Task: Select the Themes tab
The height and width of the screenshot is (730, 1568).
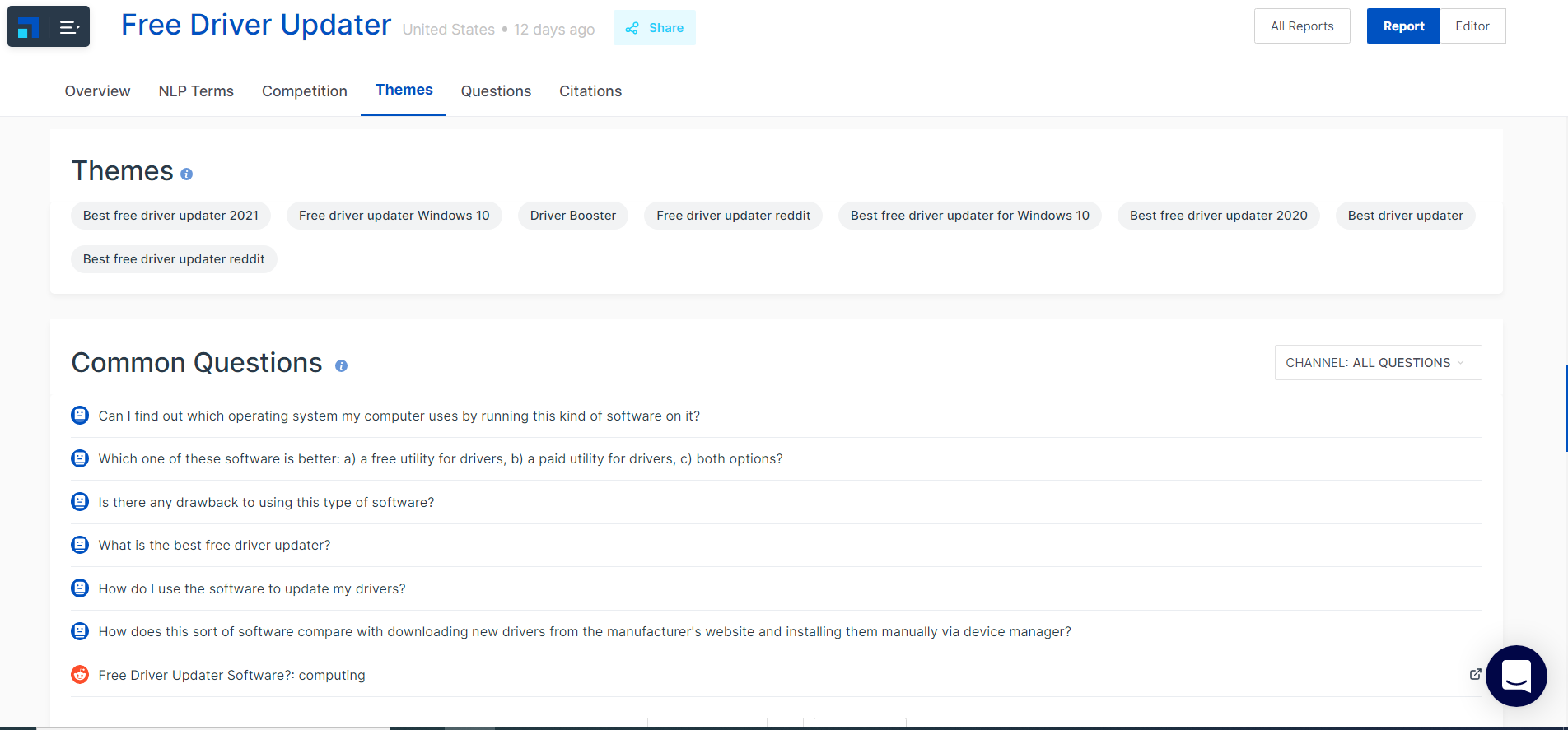Action: [x=404, y=90]
